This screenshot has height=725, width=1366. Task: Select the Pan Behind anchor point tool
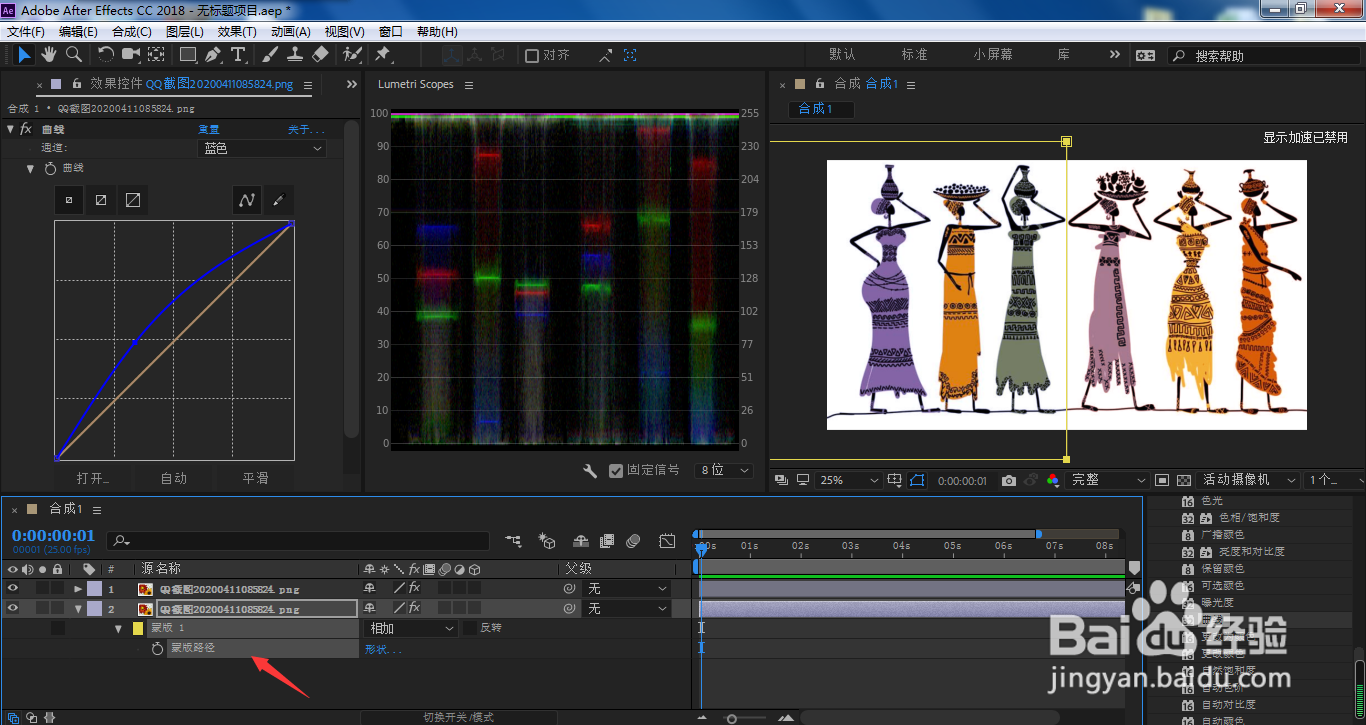point(157,54)
